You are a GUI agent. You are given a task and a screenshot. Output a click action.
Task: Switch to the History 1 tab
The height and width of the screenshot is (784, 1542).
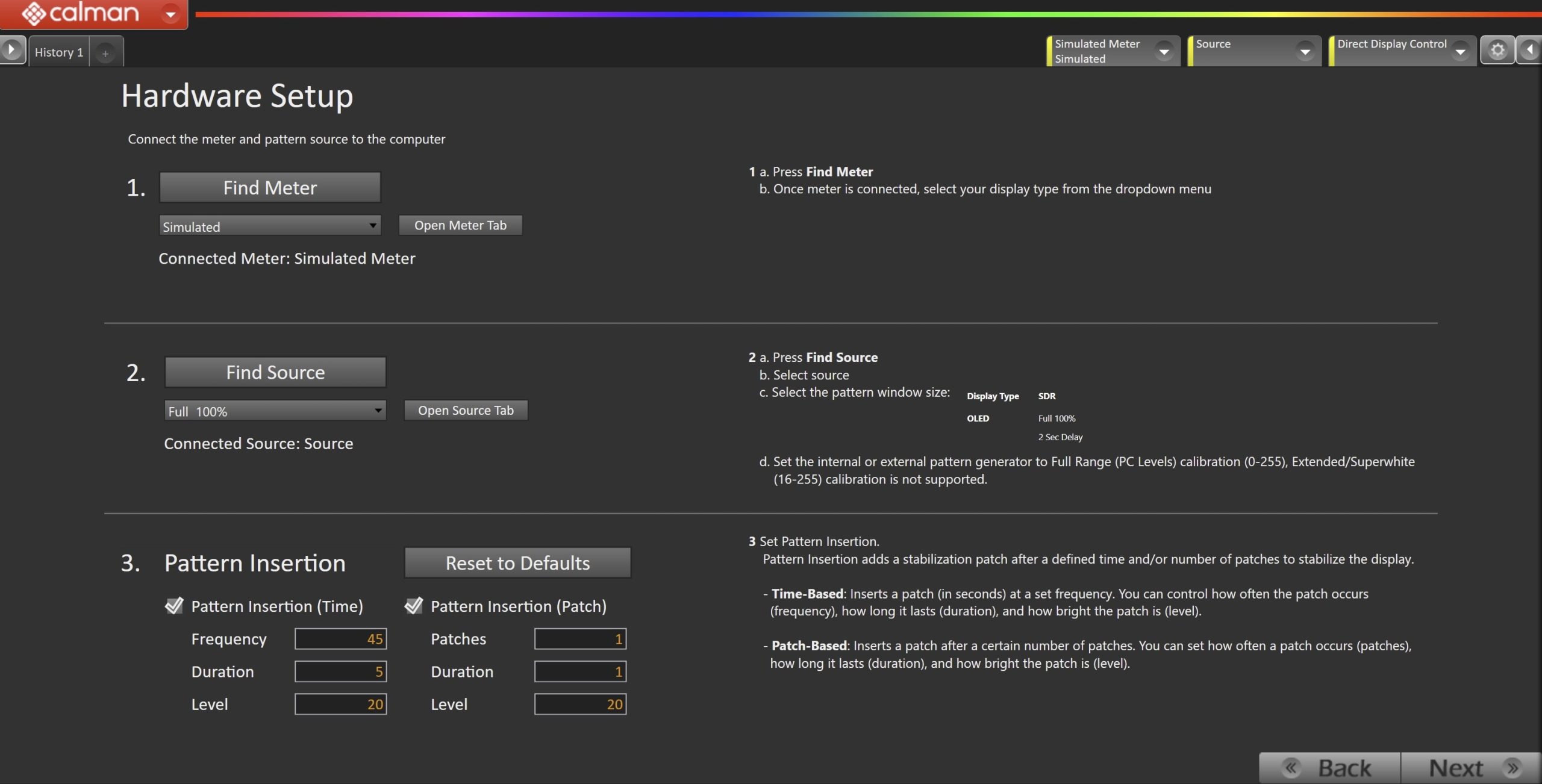[x=59, y=52]
